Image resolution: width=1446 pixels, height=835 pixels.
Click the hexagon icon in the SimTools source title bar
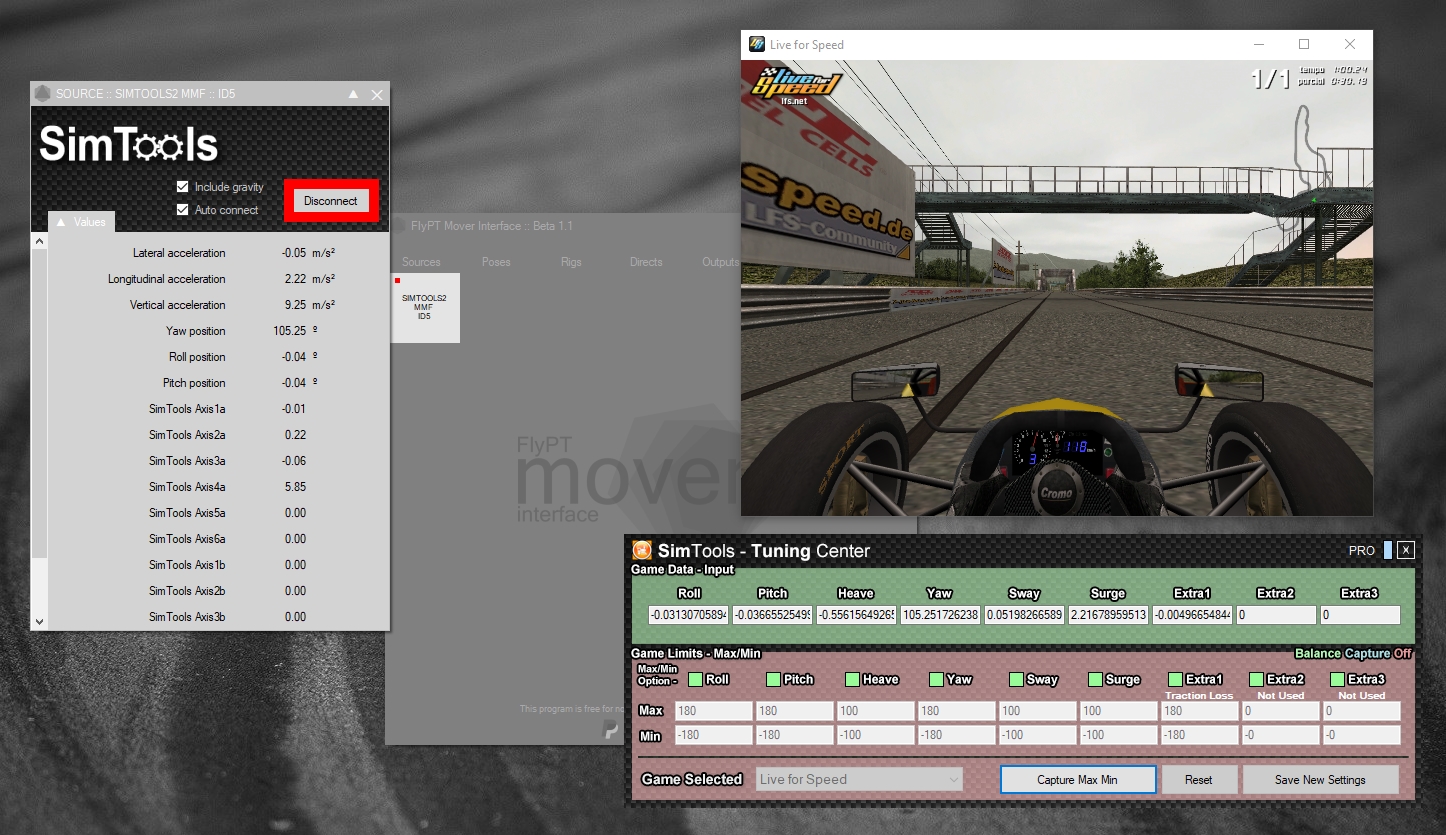click(x=42, y=94)
